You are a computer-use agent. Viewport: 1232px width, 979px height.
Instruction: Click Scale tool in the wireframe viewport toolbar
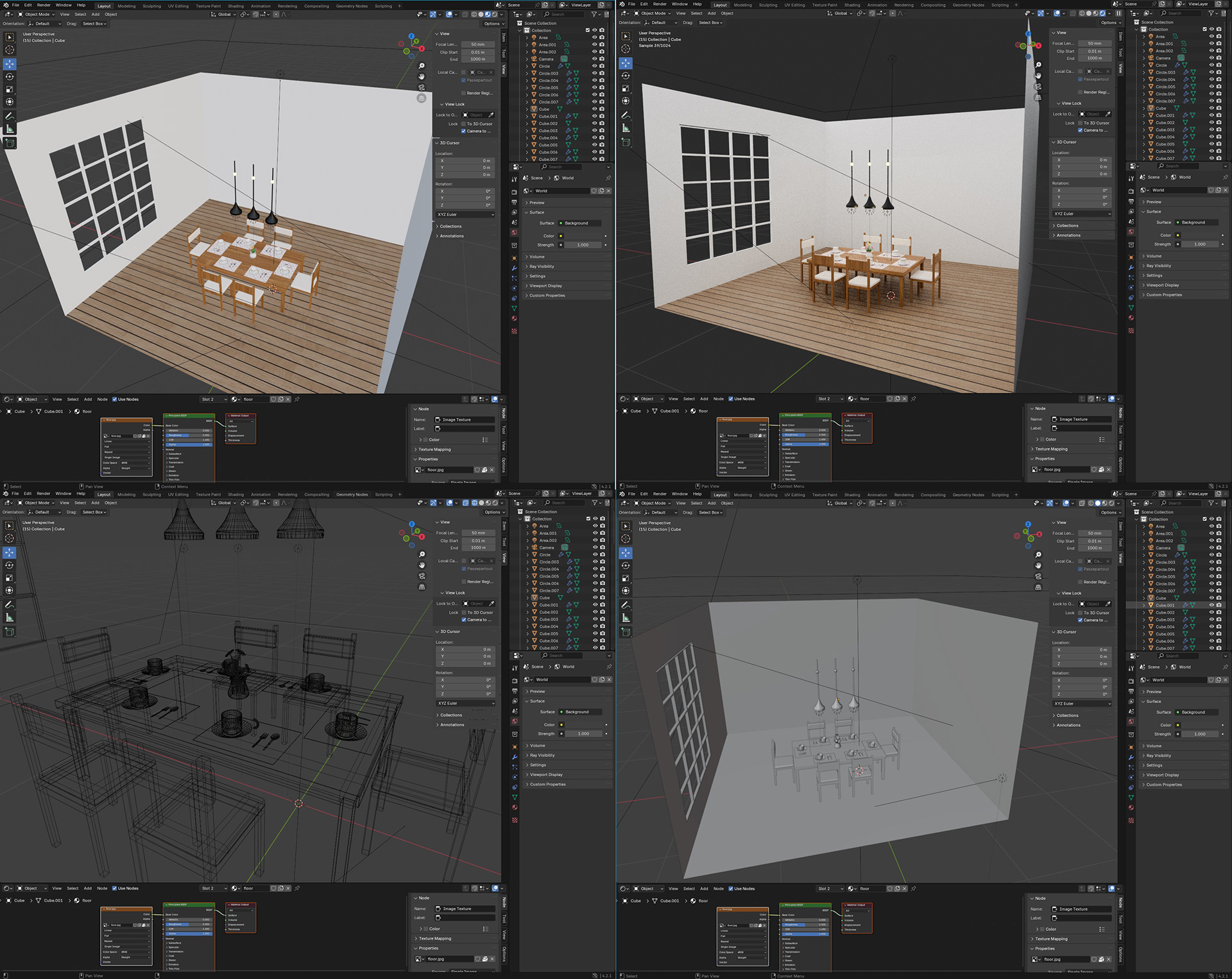pyautogui.click(x=10, y=578)
